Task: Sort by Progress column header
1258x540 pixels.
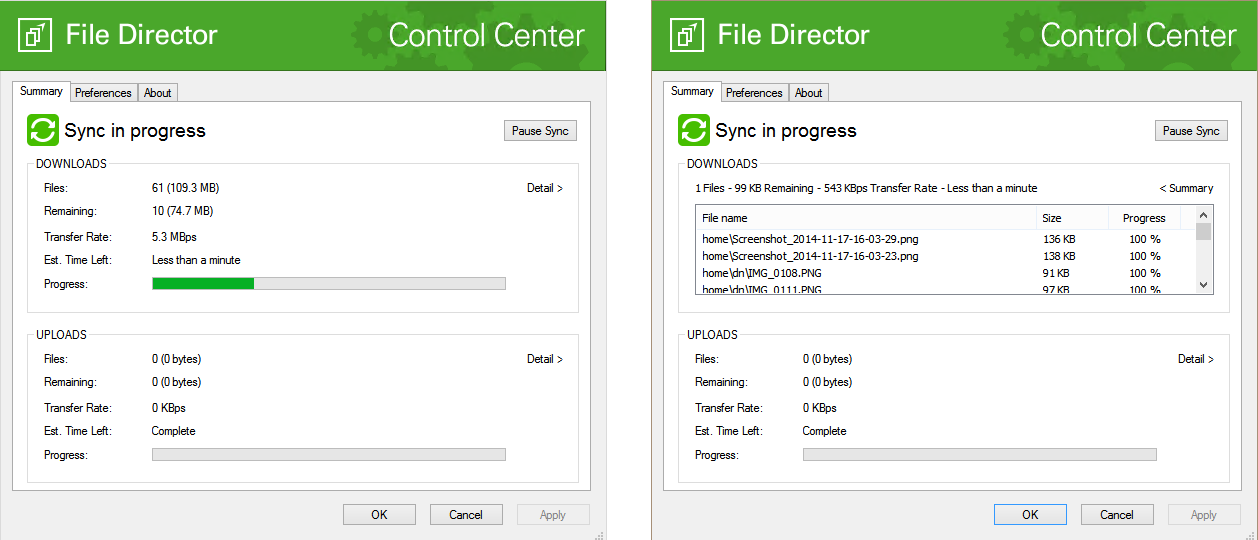Action: [1144, 218]
